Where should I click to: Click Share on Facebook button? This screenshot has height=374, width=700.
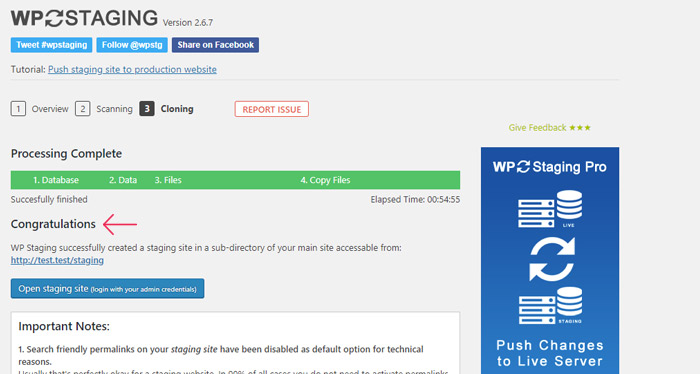(x=216, y=45)
